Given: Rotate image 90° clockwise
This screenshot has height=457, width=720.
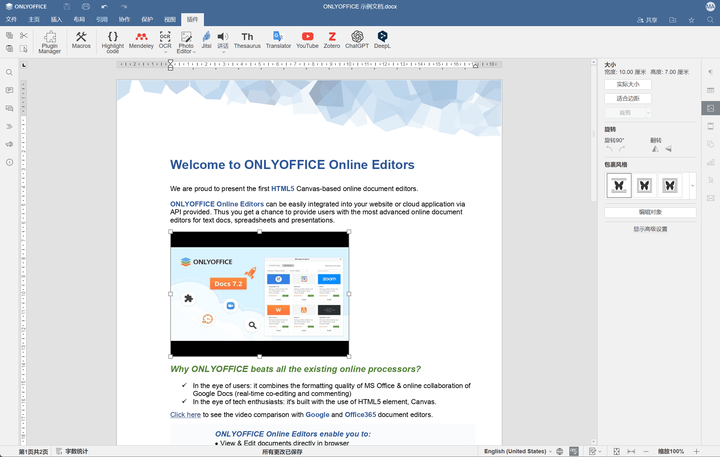Looking at the screenshot, I should 622,149.
